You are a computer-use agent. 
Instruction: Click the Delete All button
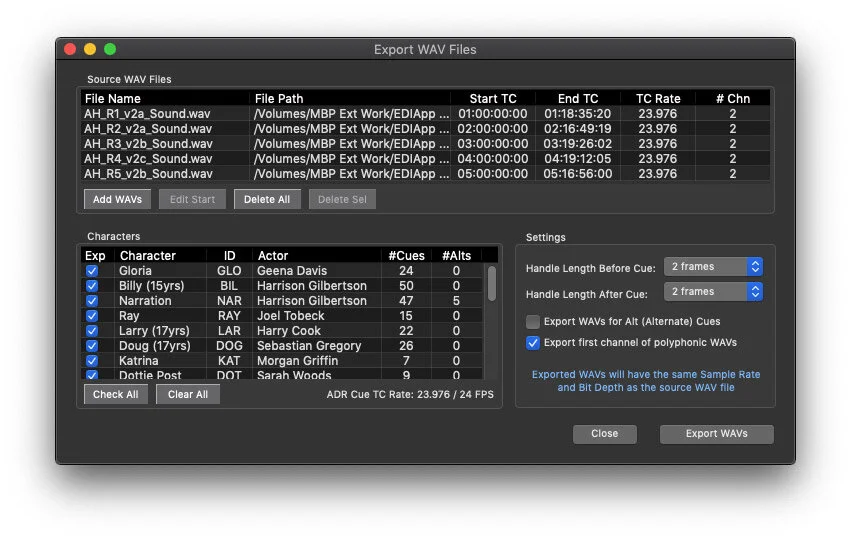click(x=267, y=199)
